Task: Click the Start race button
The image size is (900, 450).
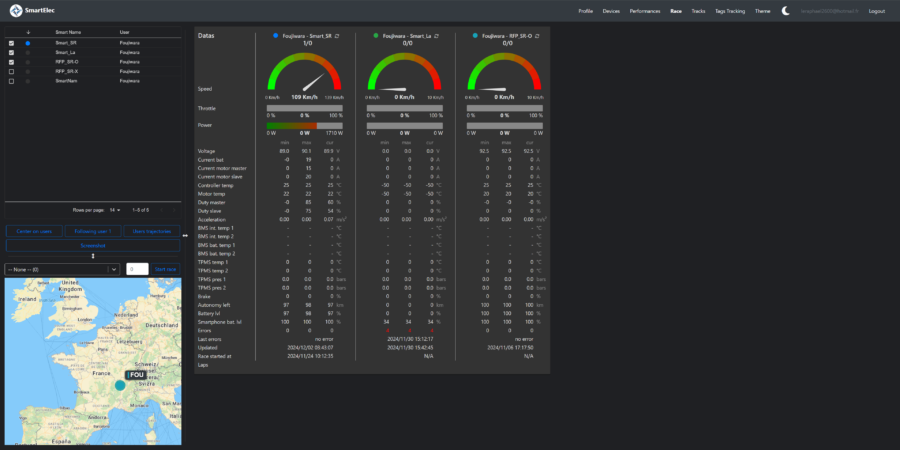Action: click(166, 269)
